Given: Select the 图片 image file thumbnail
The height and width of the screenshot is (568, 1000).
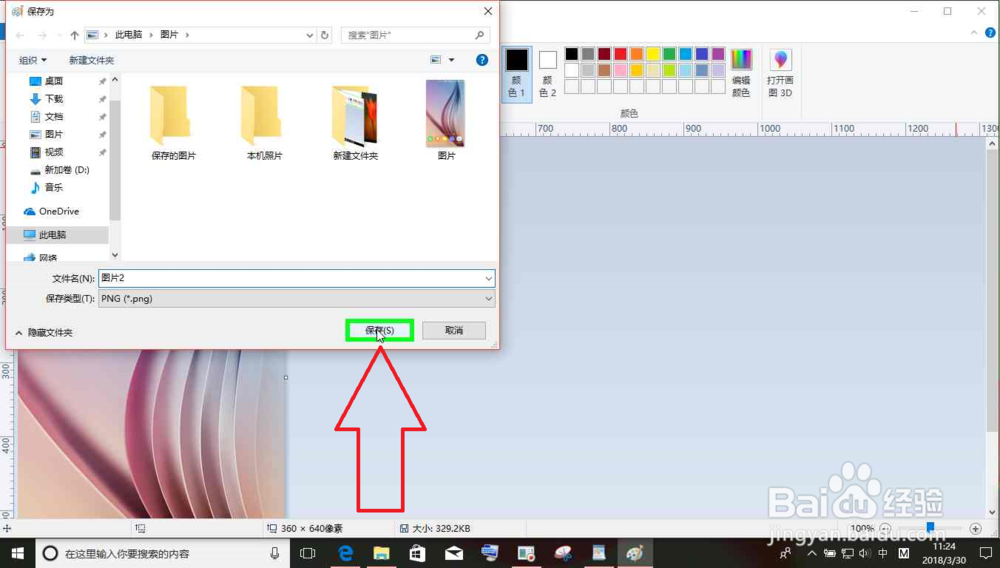Looking at the screenshot, I should [446, 120].
